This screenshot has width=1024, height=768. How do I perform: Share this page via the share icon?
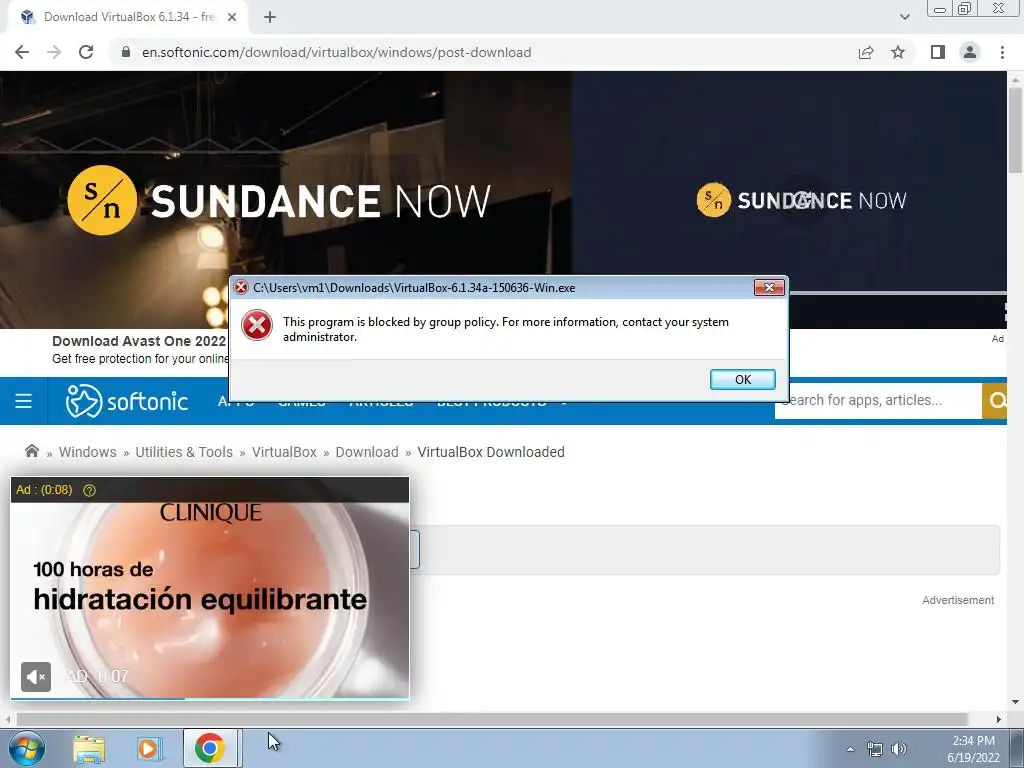866,52
